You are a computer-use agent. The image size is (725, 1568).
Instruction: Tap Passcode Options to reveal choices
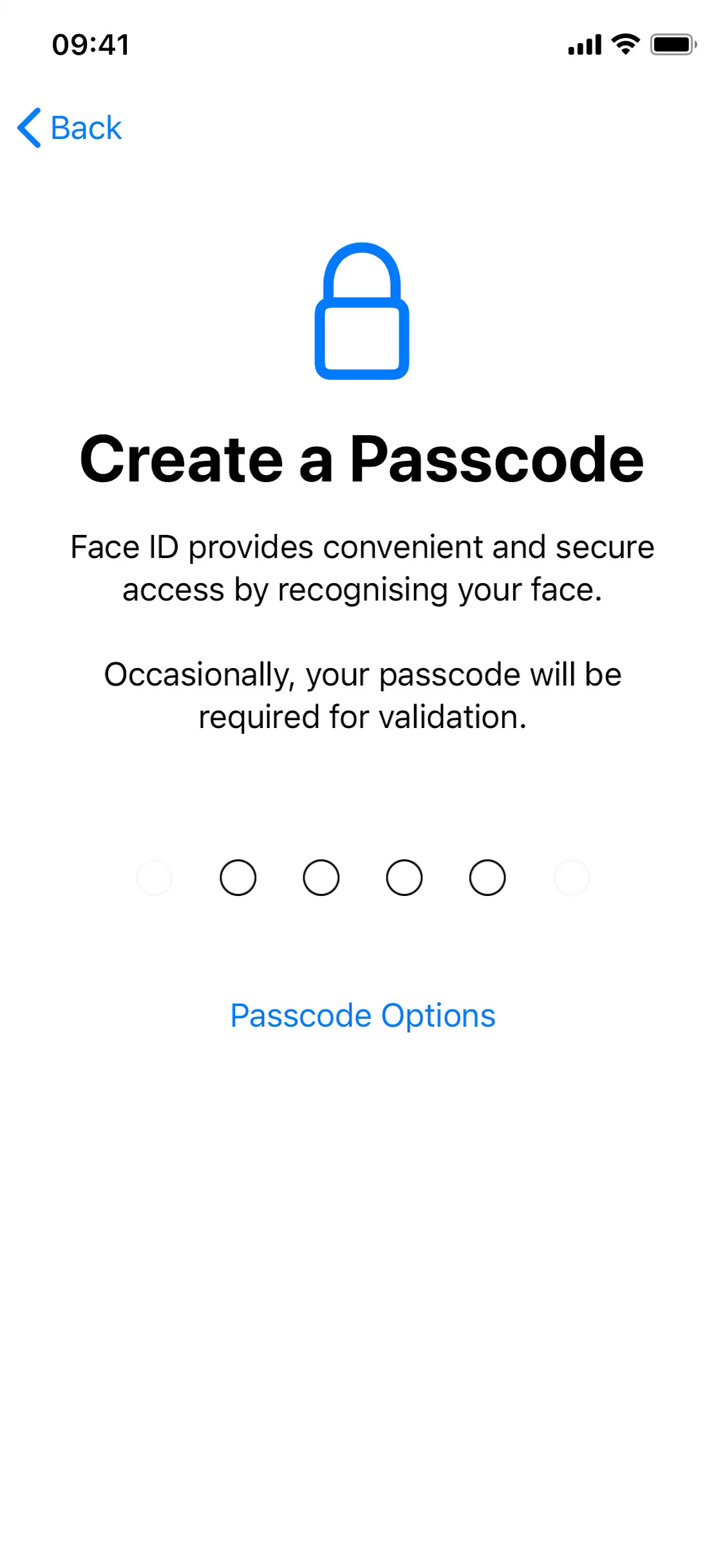click(362, 1015)
